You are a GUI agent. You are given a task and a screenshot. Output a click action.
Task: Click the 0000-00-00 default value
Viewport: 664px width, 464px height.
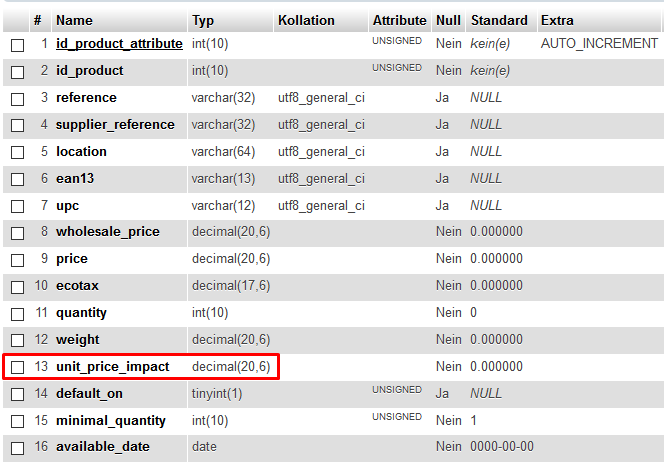click(x=502, y=447)
